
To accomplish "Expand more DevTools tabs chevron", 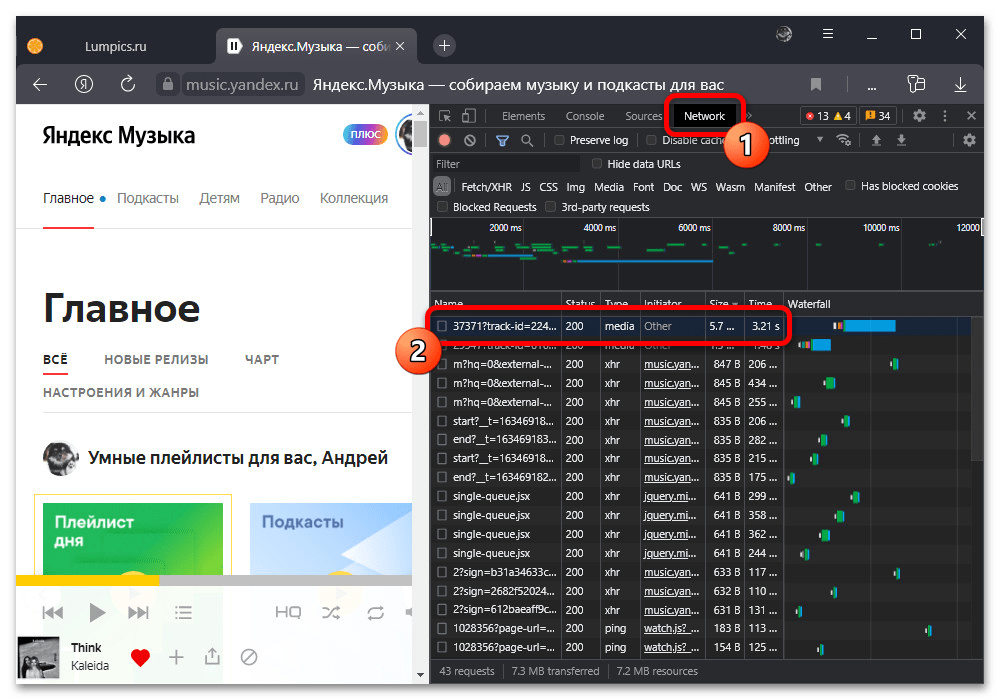I will click(749, 116).
